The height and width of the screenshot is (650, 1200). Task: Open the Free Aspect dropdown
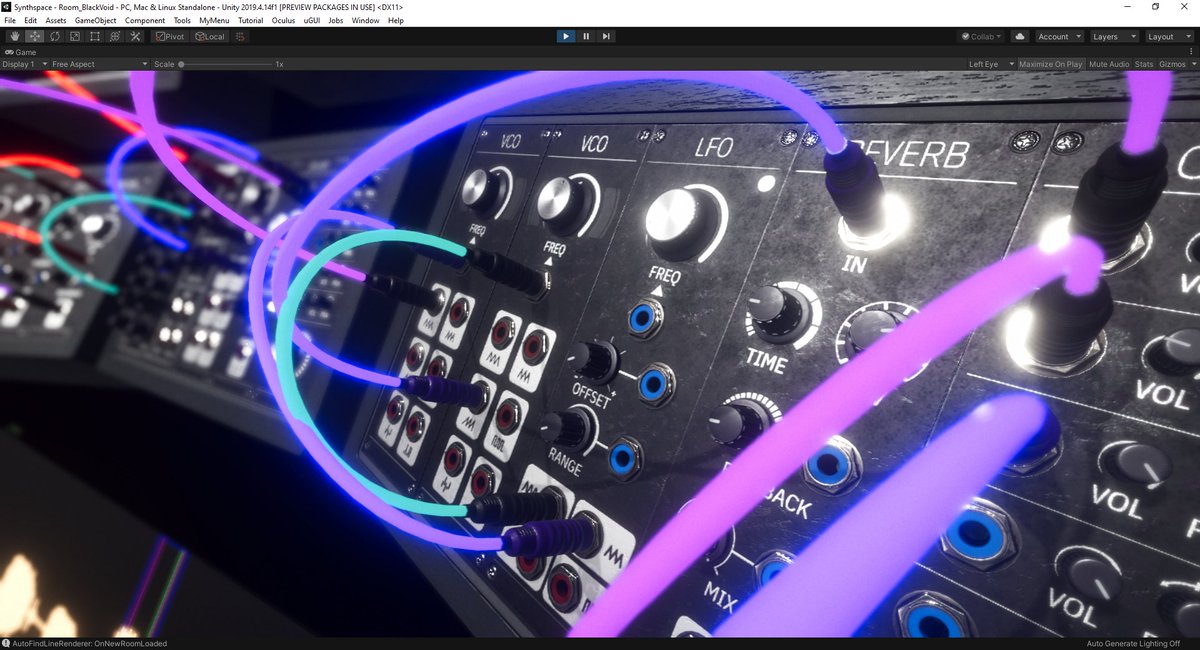100,64
